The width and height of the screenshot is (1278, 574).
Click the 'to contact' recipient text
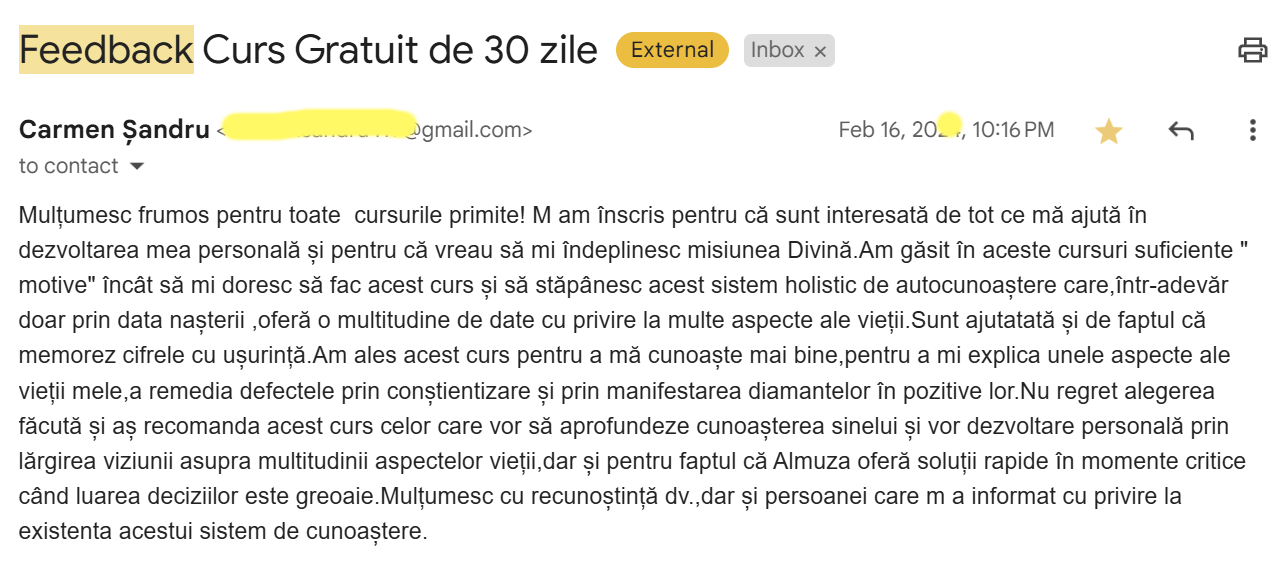(x=68, y=166)
